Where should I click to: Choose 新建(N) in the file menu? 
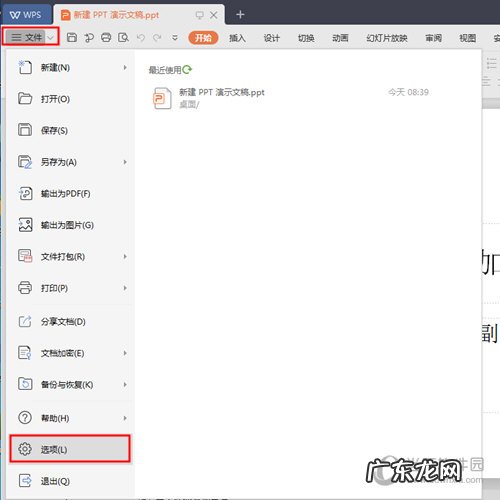70,68
